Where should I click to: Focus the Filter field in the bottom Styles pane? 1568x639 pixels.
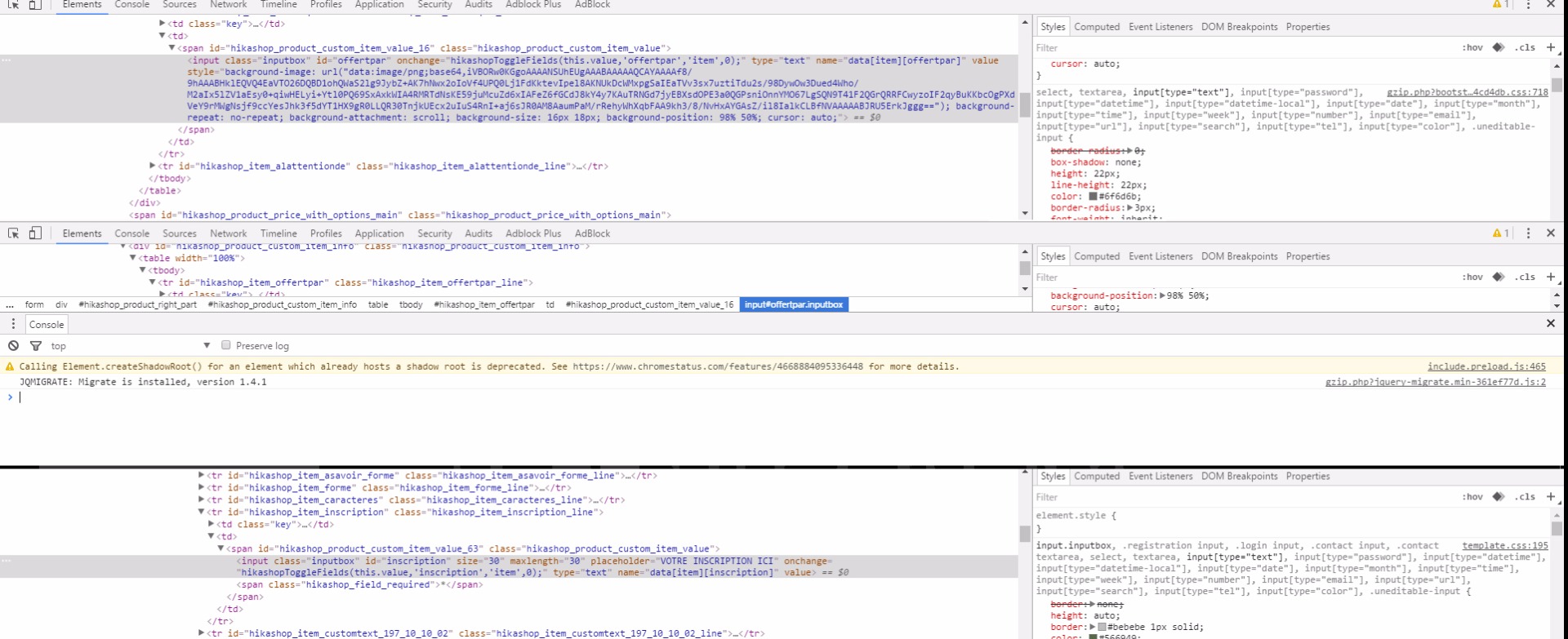(x=1245, y=497)
